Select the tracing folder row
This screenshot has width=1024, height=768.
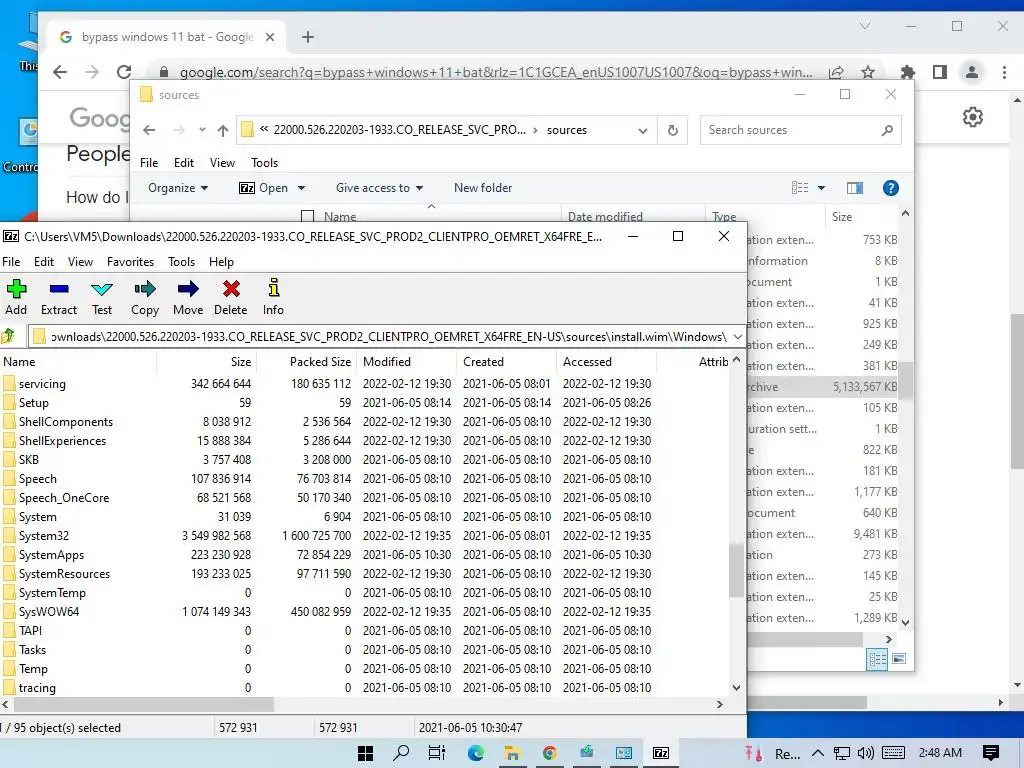[364, 688]
